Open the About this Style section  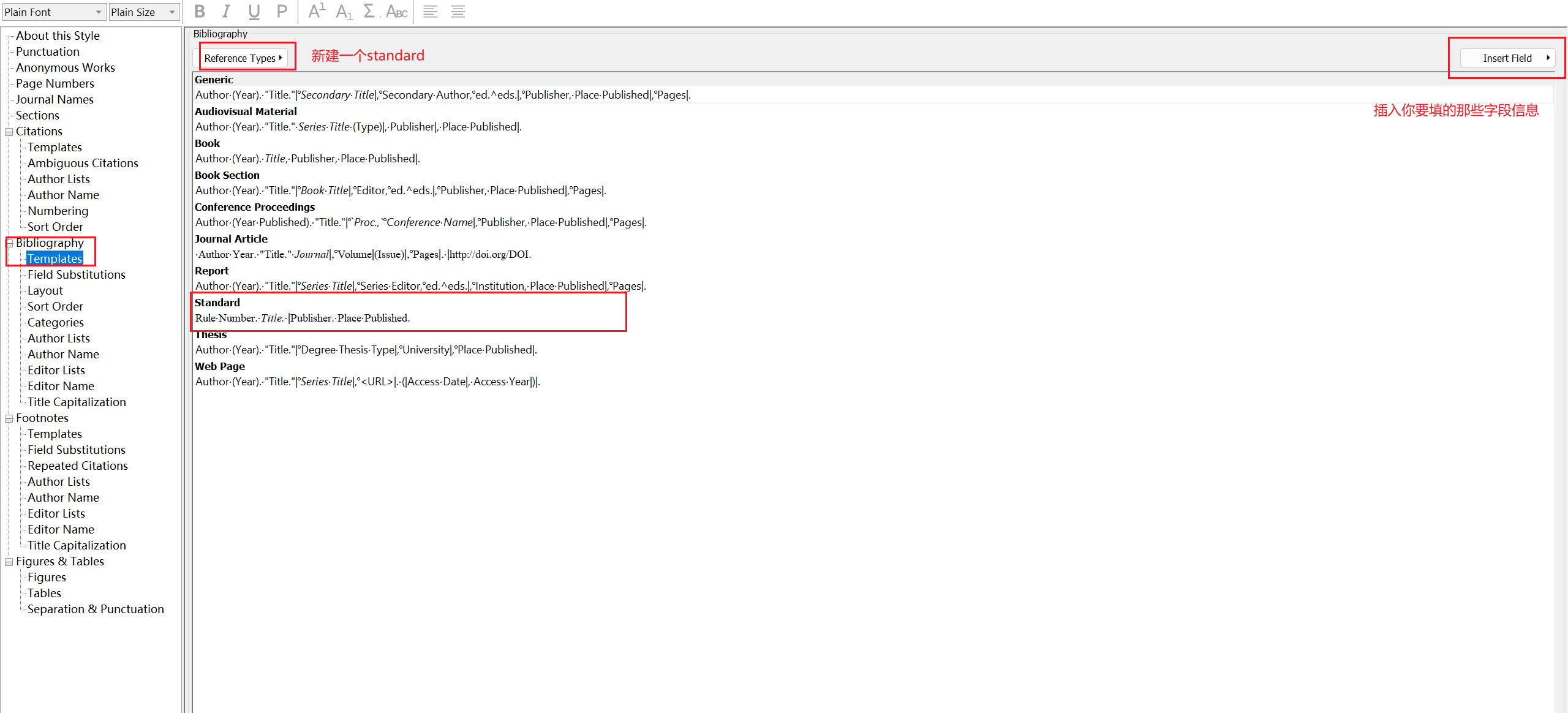(x=58, y=36)
